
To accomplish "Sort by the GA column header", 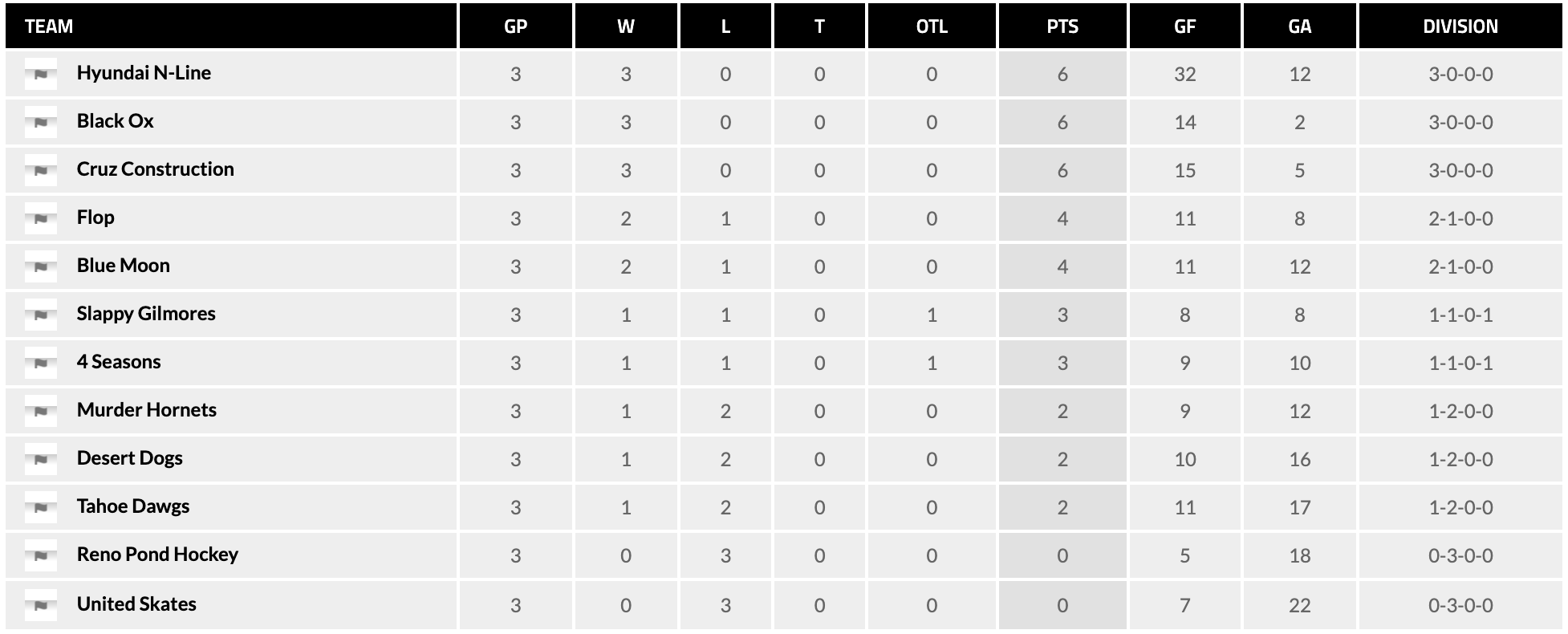I will (1299, 26).
